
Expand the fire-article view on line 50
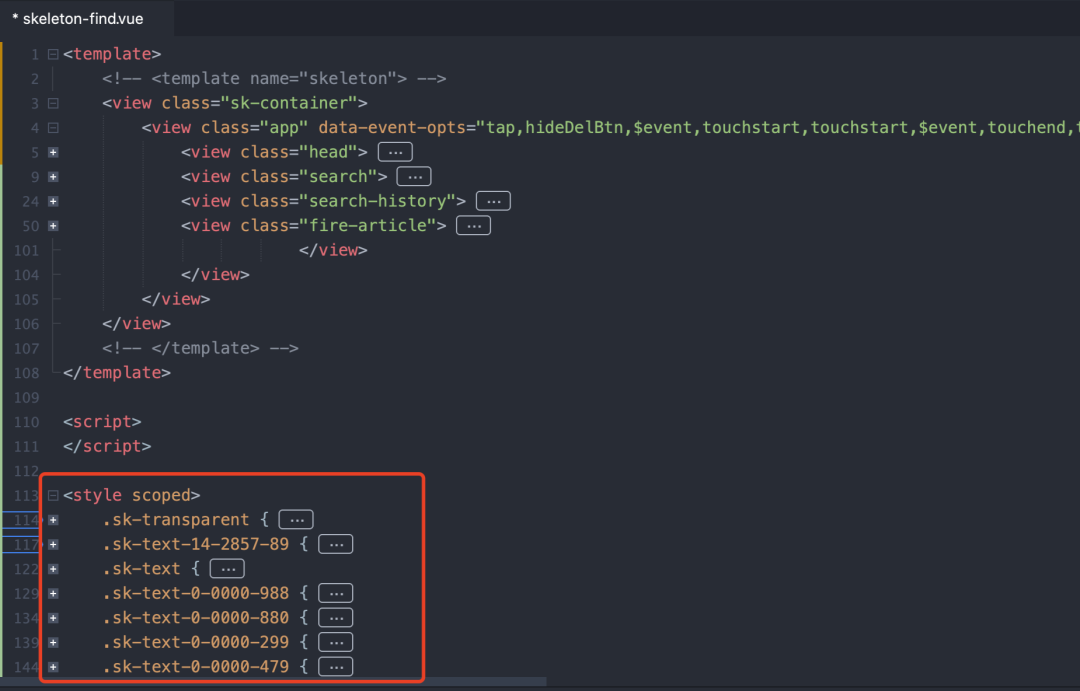pyautogui.click(x=53, y=226)
